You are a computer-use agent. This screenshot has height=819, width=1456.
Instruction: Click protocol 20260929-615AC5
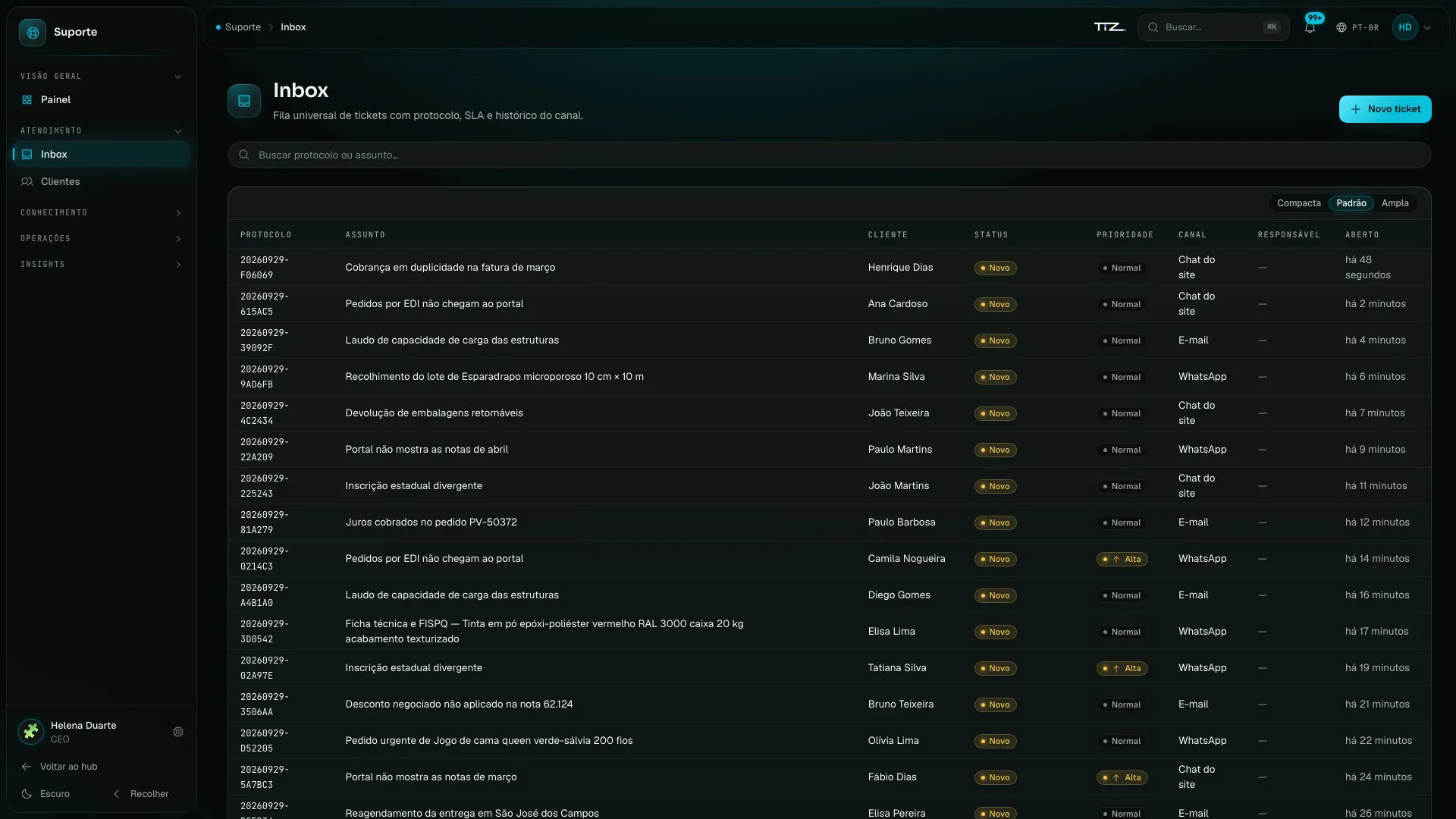click(264, 304)
